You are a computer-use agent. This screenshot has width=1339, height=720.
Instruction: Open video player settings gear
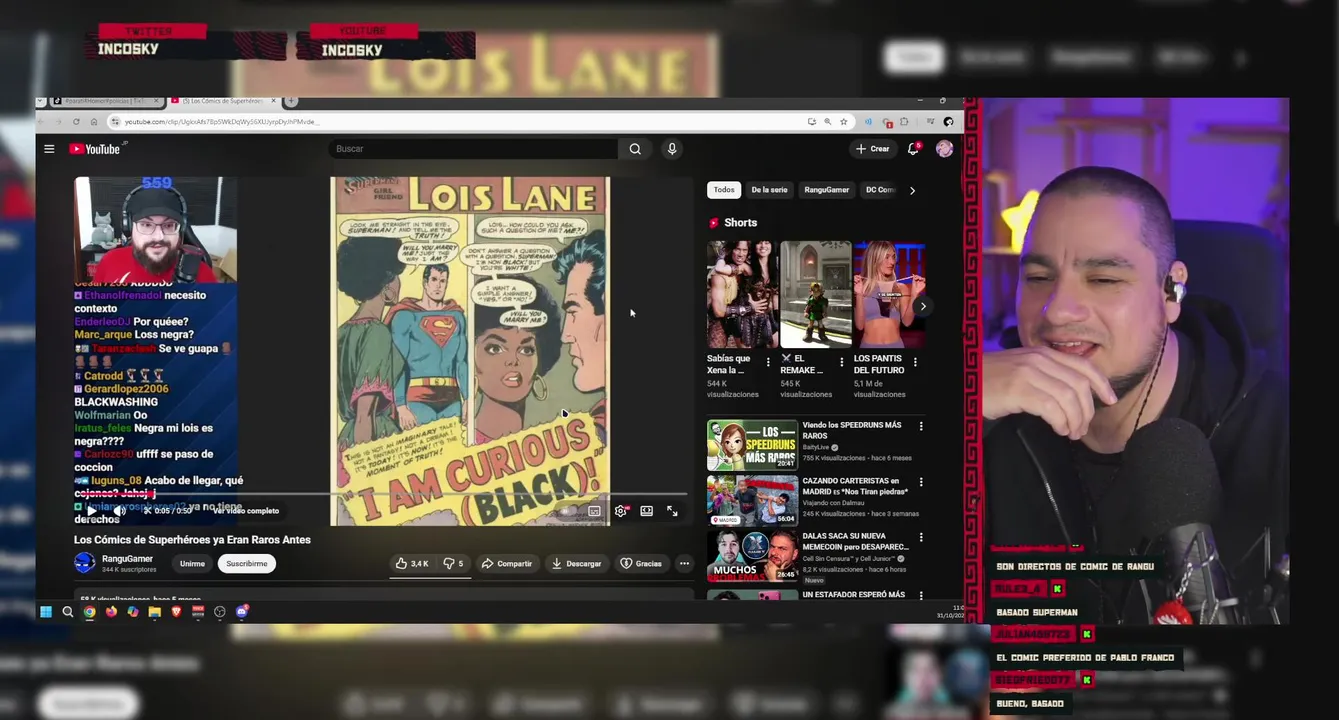click(x=621, y=511)
